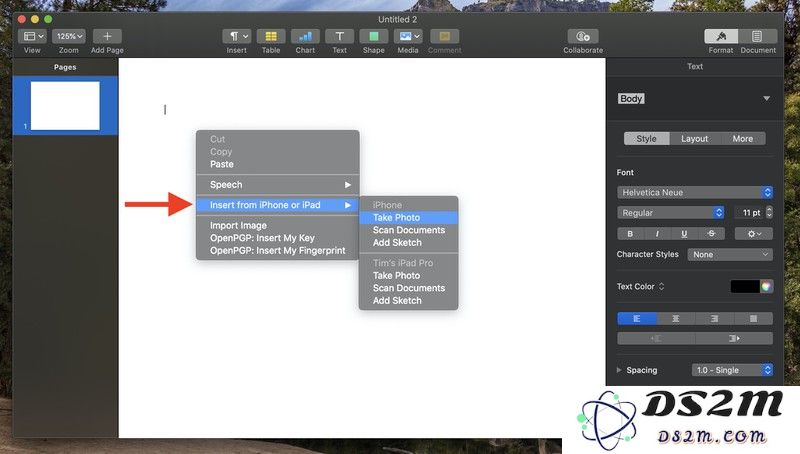The height and width of the screenshot is (454, 800).
Task: Click the Comment toolbar icon
Action: (444, 36)
